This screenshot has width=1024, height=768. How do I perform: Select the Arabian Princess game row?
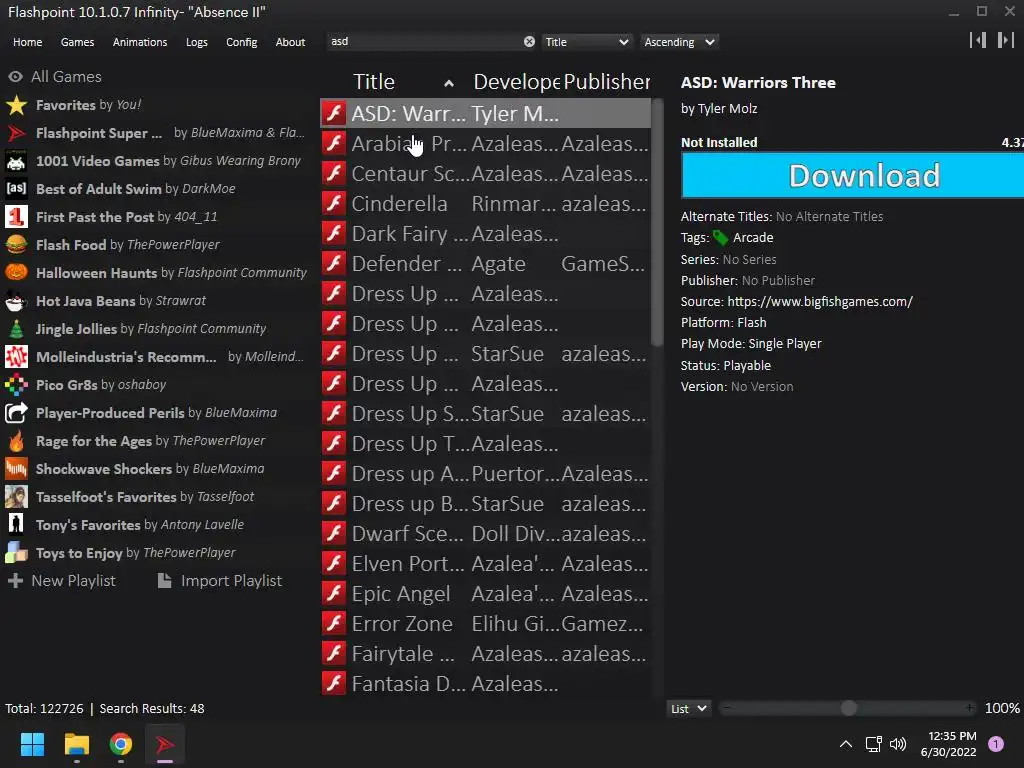(x=485, y=144)
